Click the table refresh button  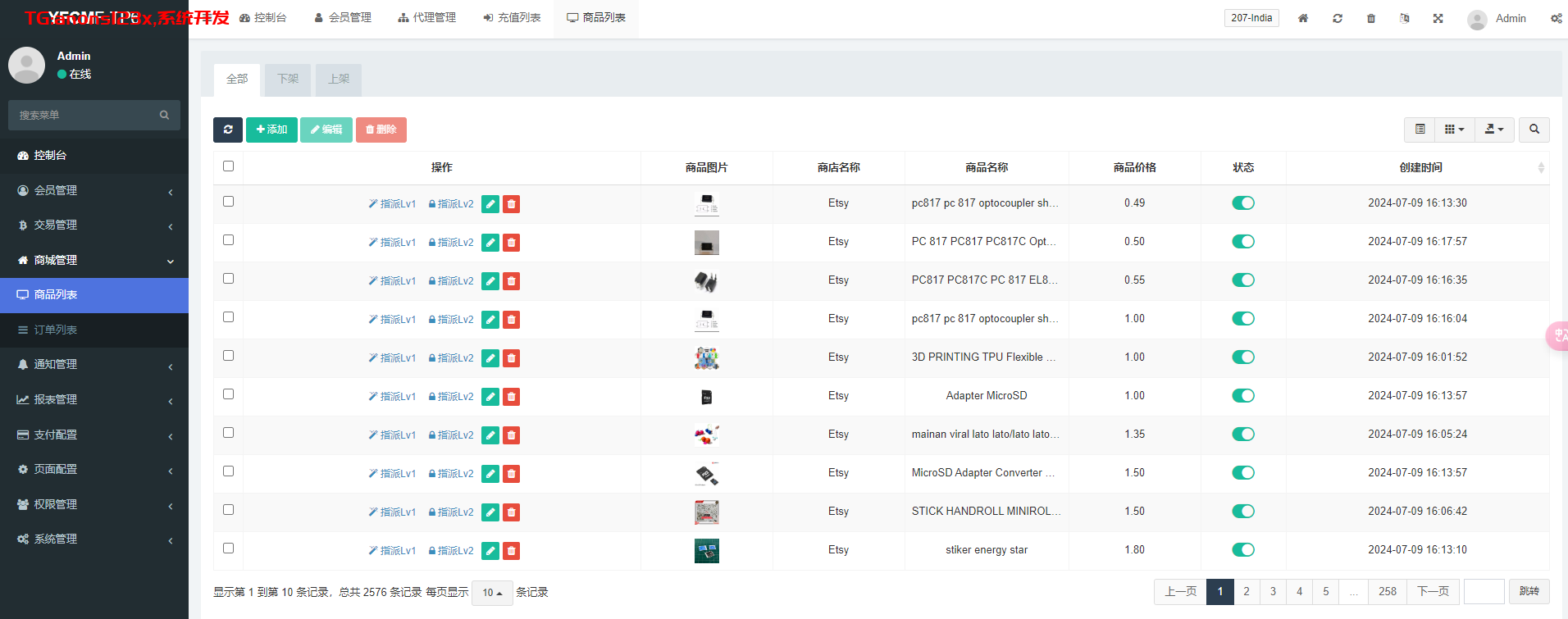tap(228, 130)
